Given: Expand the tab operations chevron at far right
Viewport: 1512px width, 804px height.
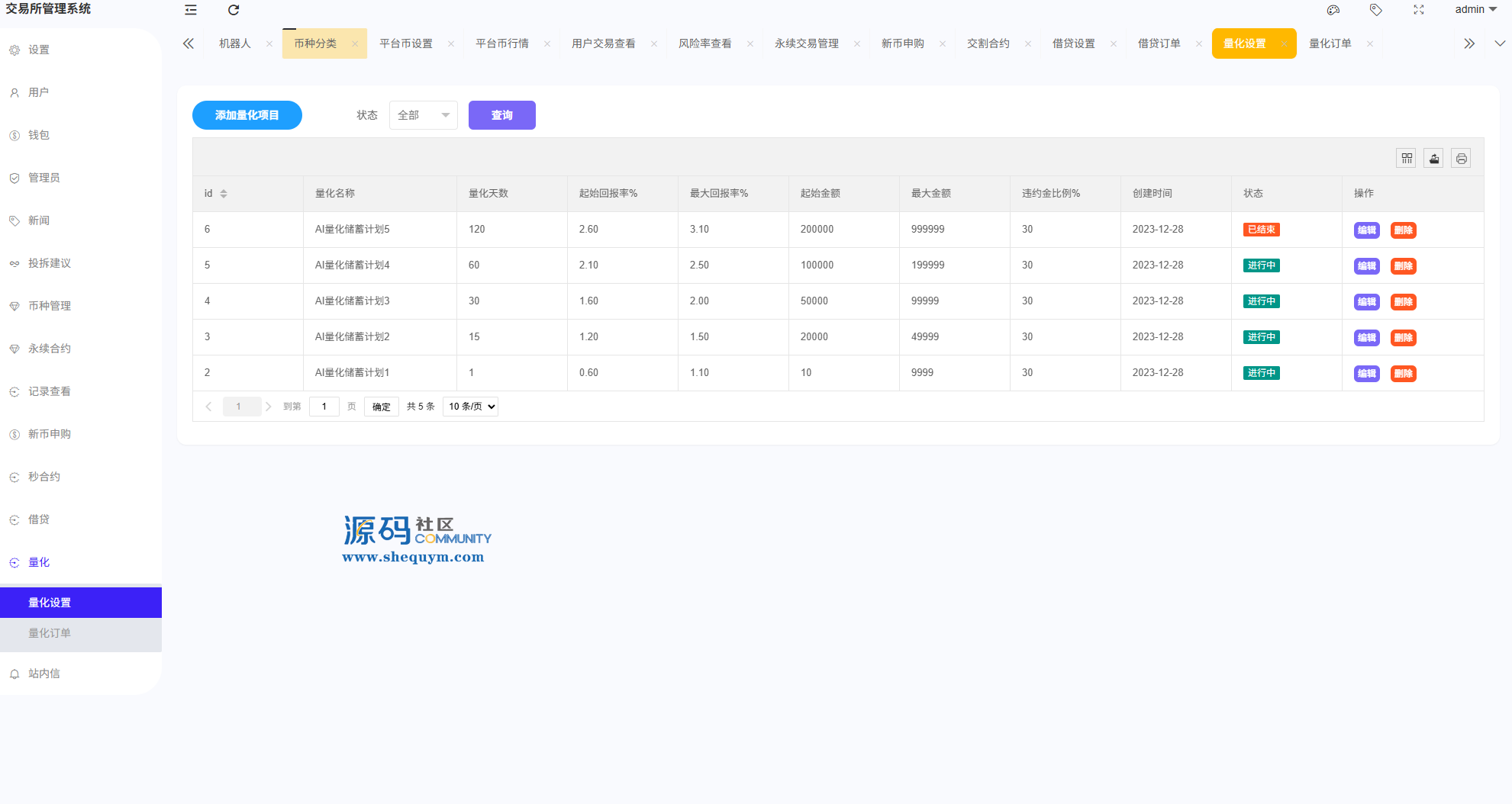Looking at the screenshot, I should 1500,43.
